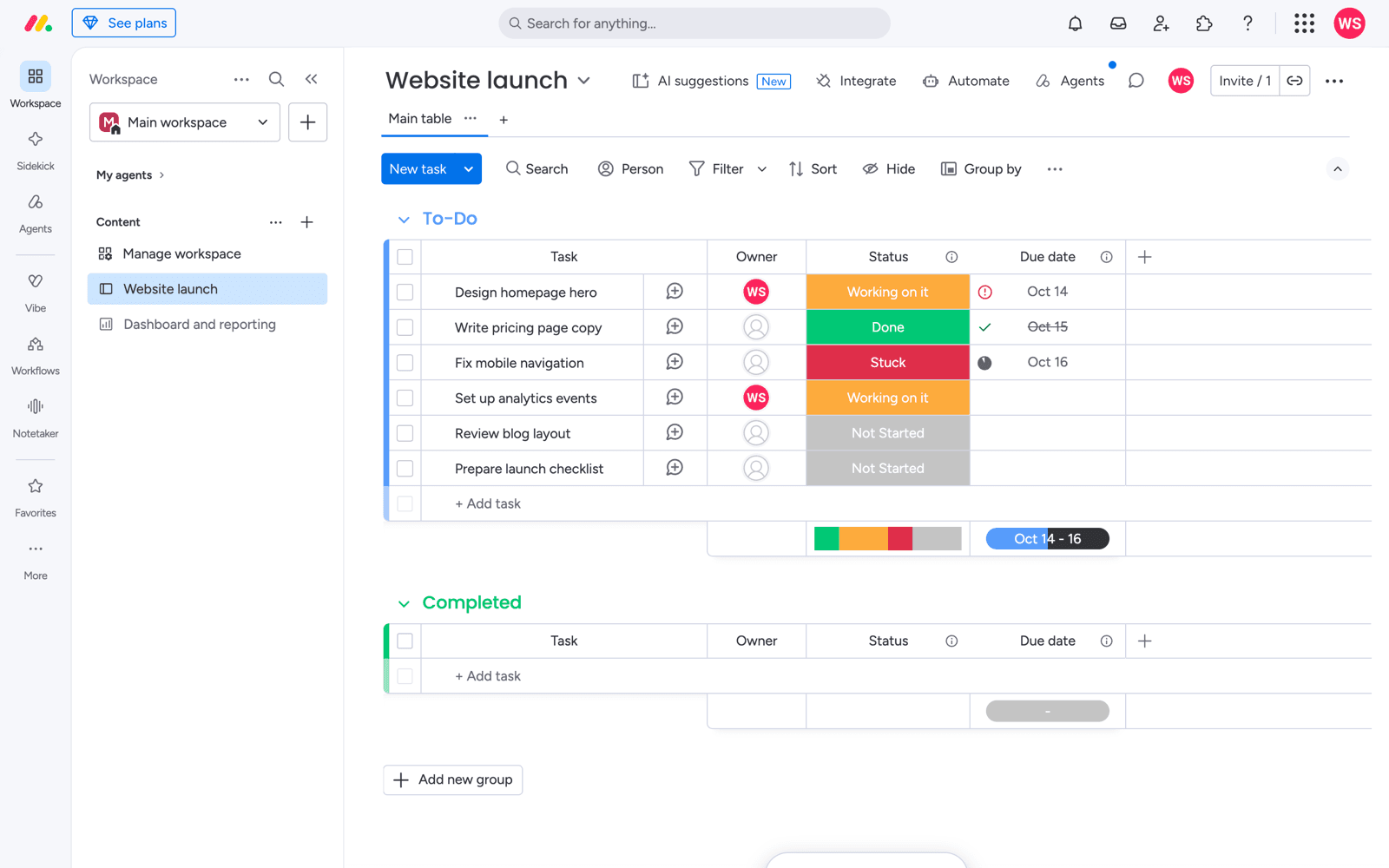The image size is (1389, 868).
Task: Open the Main workspace dropdown
Action: tap(185, 122)
